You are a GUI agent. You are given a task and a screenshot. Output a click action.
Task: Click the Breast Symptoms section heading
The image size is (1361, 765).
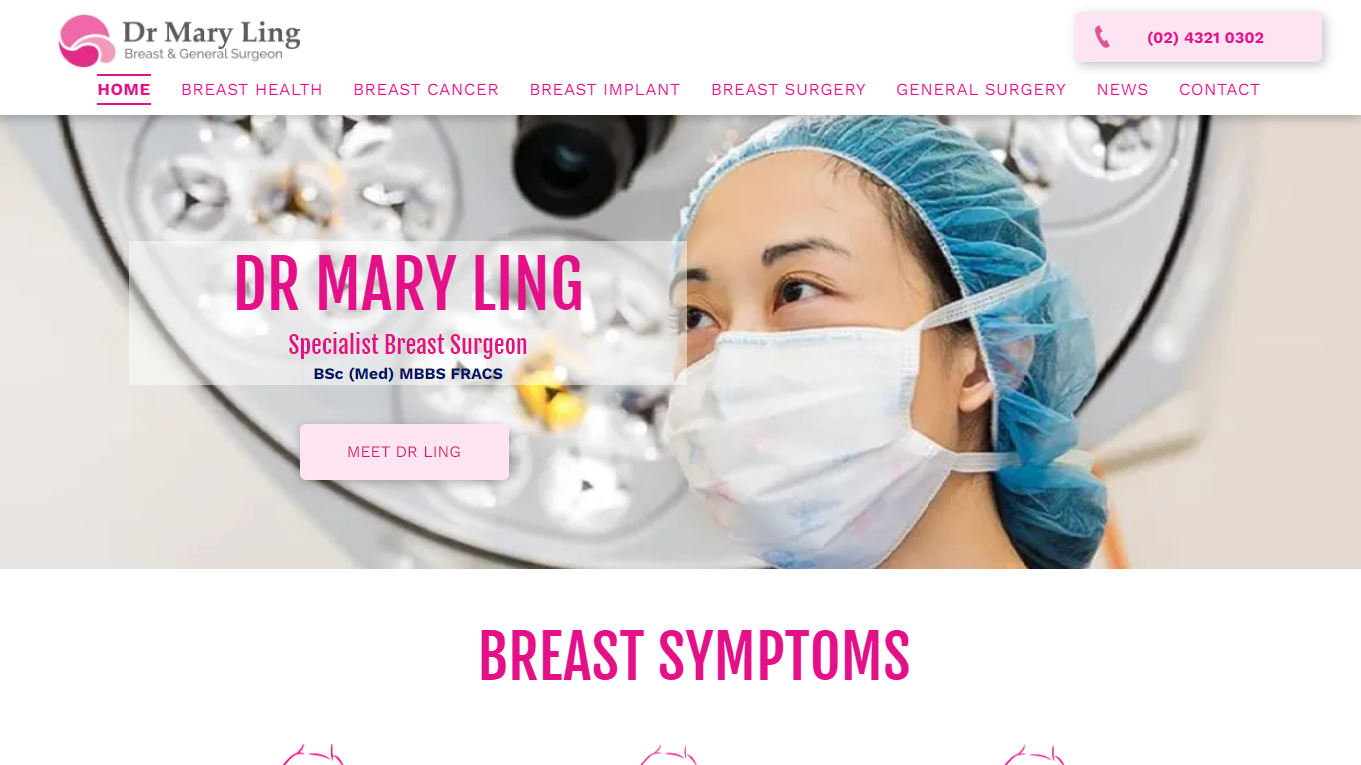point(694,657)
